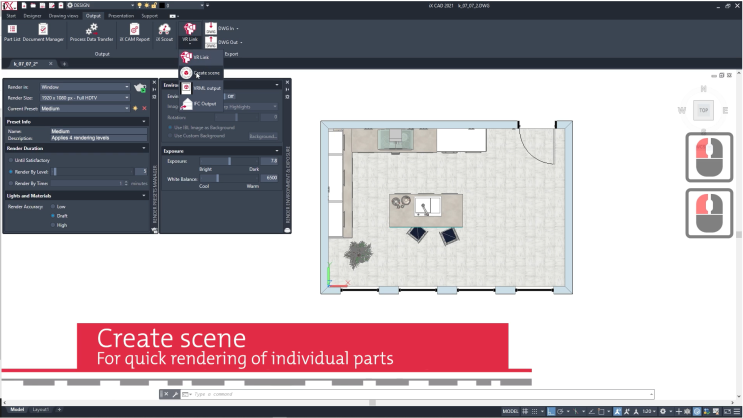Open the iX CAM Report
Screen dimensions: 743x418
(135, 32)
